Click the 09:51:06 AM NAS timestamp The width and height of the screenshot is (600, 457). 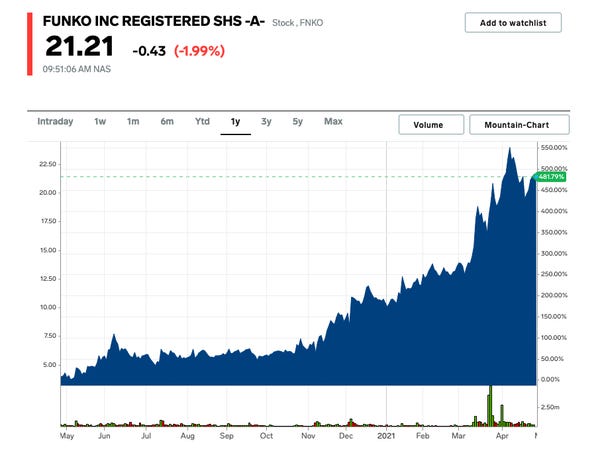[x=77, y=69]
